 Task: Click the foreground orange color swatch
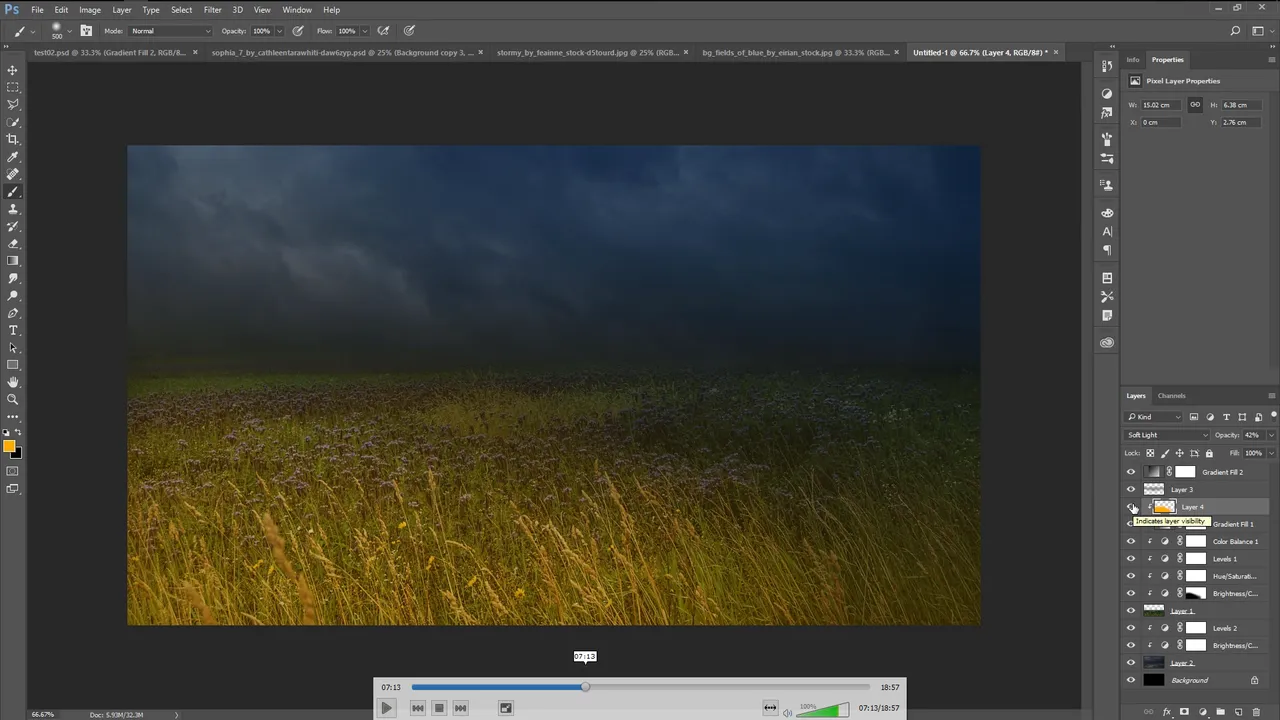pyautogui.click(x=9, y=446)
